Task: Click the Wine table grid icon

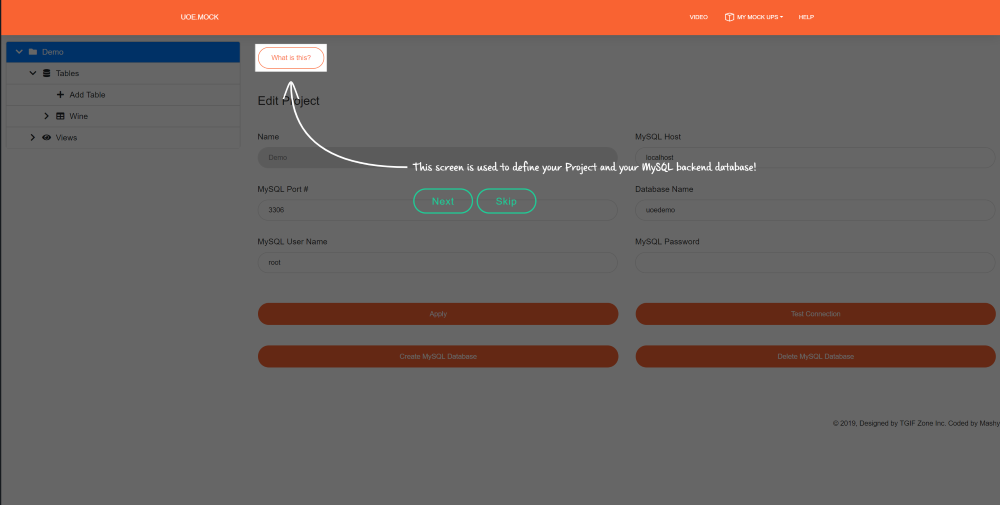Action: pyautogui.click(x=61, y=116)
